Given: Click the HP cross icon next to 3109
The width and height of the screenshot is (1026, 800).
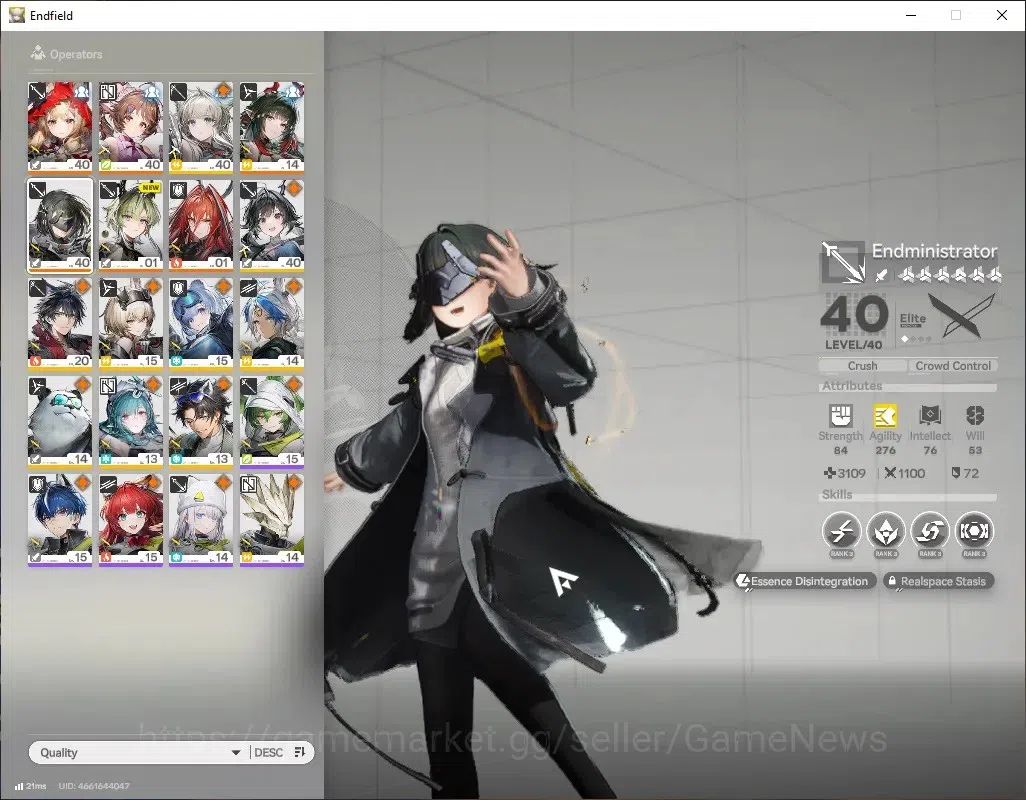Looking at the screenshot, I should tap(830, 473).
